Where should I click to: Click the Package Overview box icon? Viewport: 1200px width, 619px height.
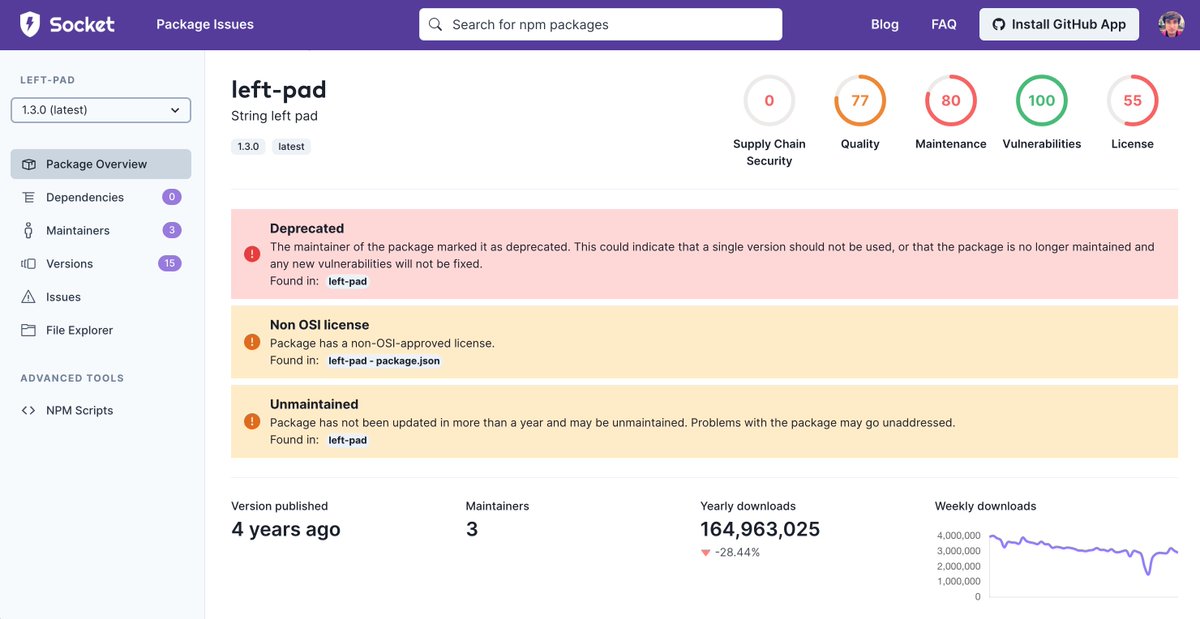pos(28,164)
